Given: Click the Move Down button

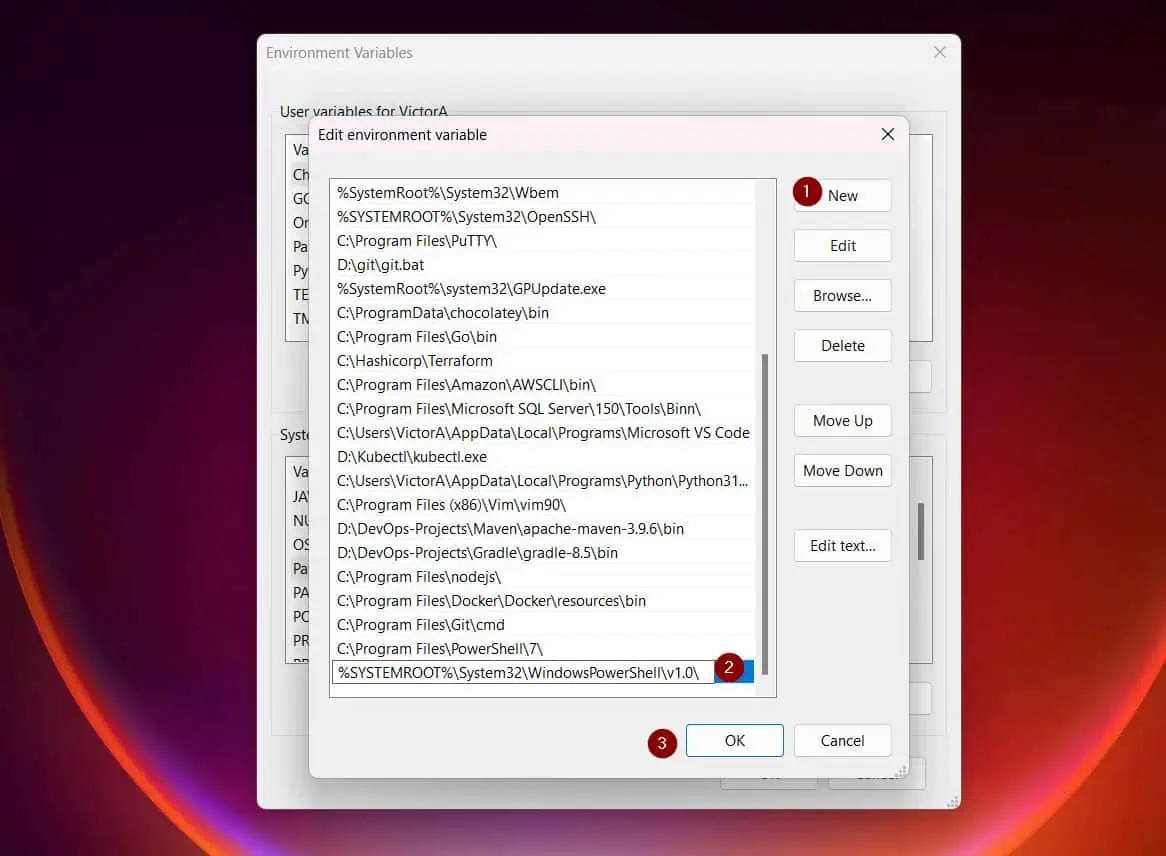Looking at the screenshot, I should point(843,470).
